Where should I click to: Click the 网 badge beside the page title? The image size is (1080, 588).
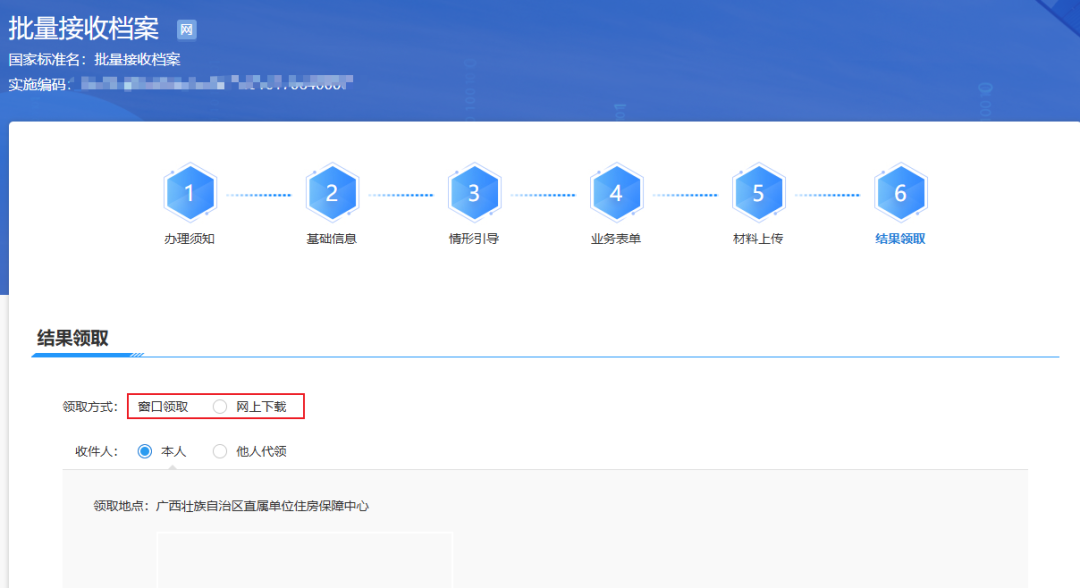tap(187, 29)
